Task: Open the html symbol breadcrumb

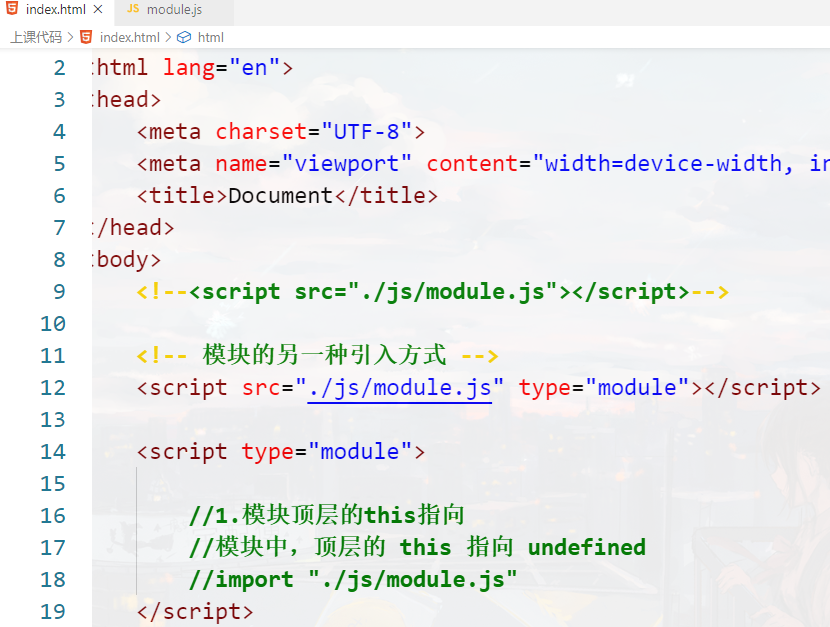Action: tap(211, 38)
